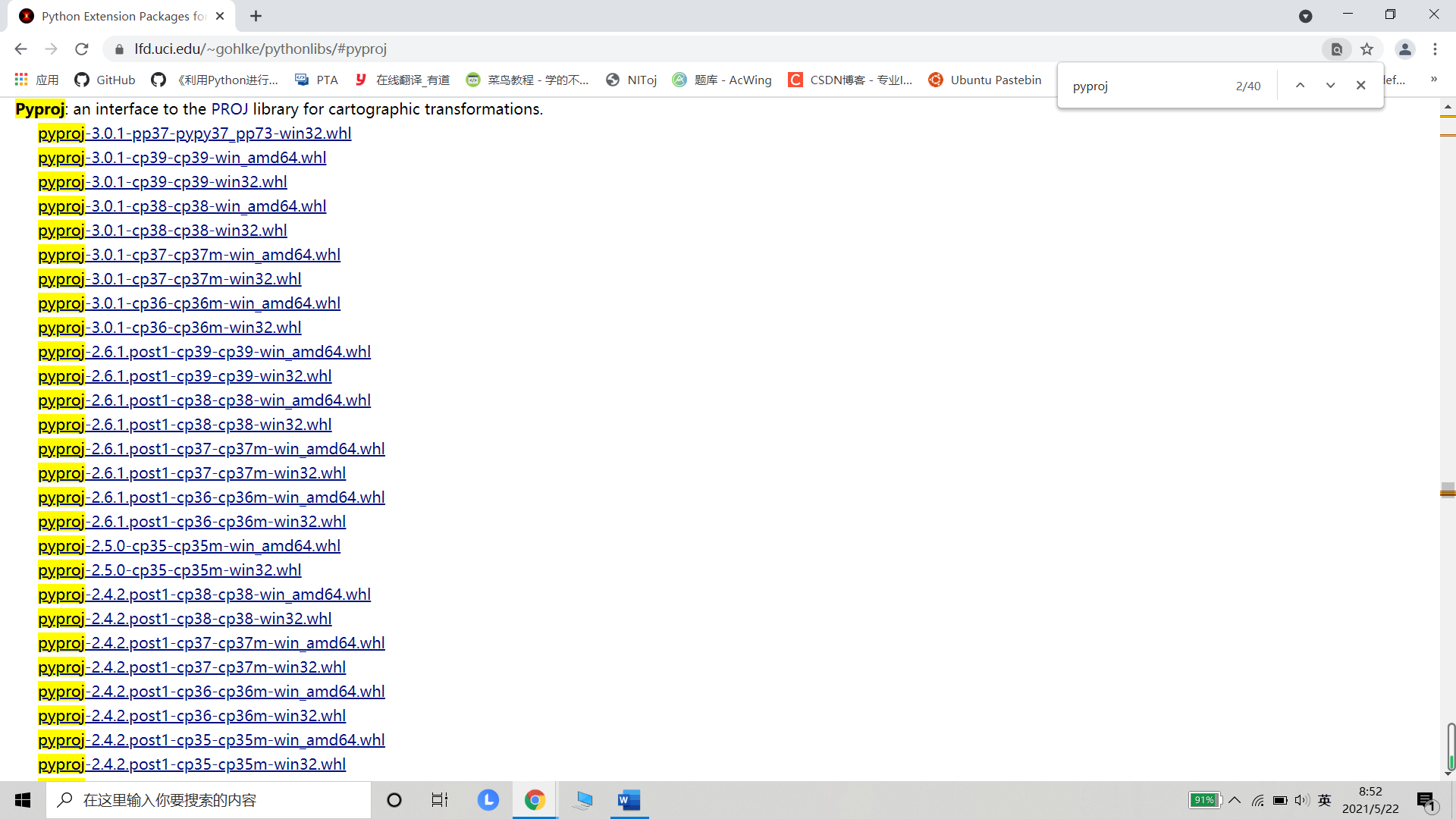Open a new browser tab

256,16
